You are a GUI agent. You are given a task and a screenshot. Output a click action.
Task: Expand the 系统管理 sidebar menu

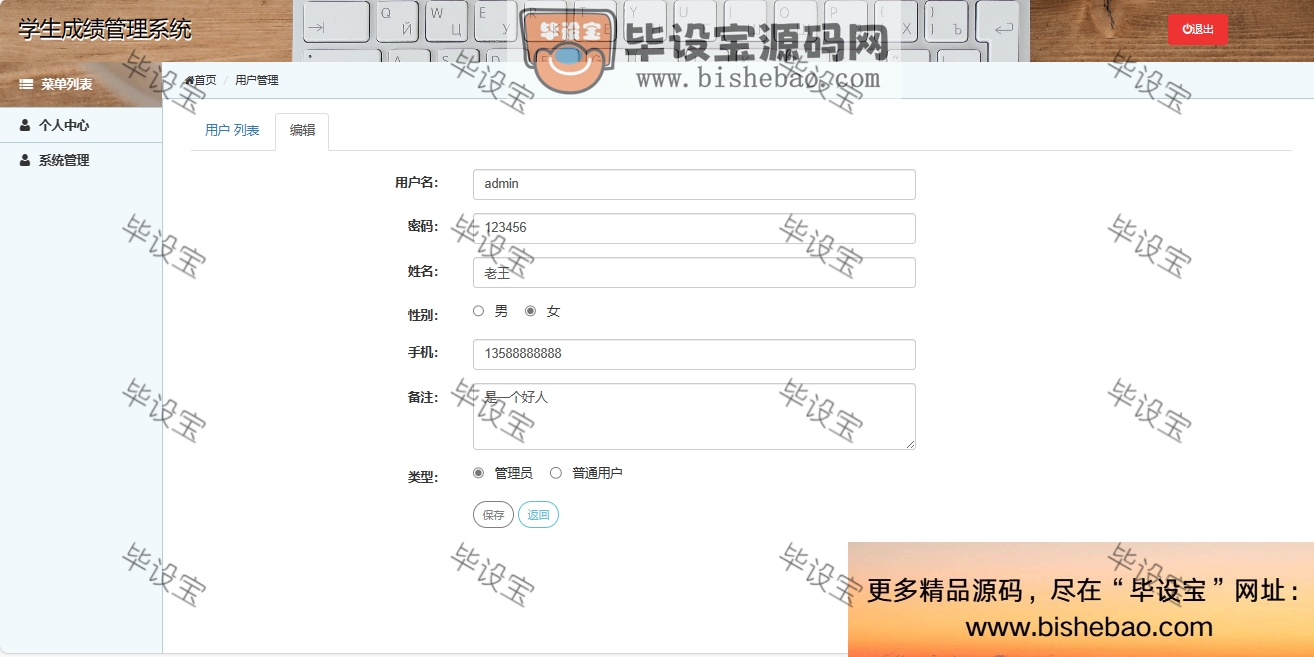tap(64, 160)
